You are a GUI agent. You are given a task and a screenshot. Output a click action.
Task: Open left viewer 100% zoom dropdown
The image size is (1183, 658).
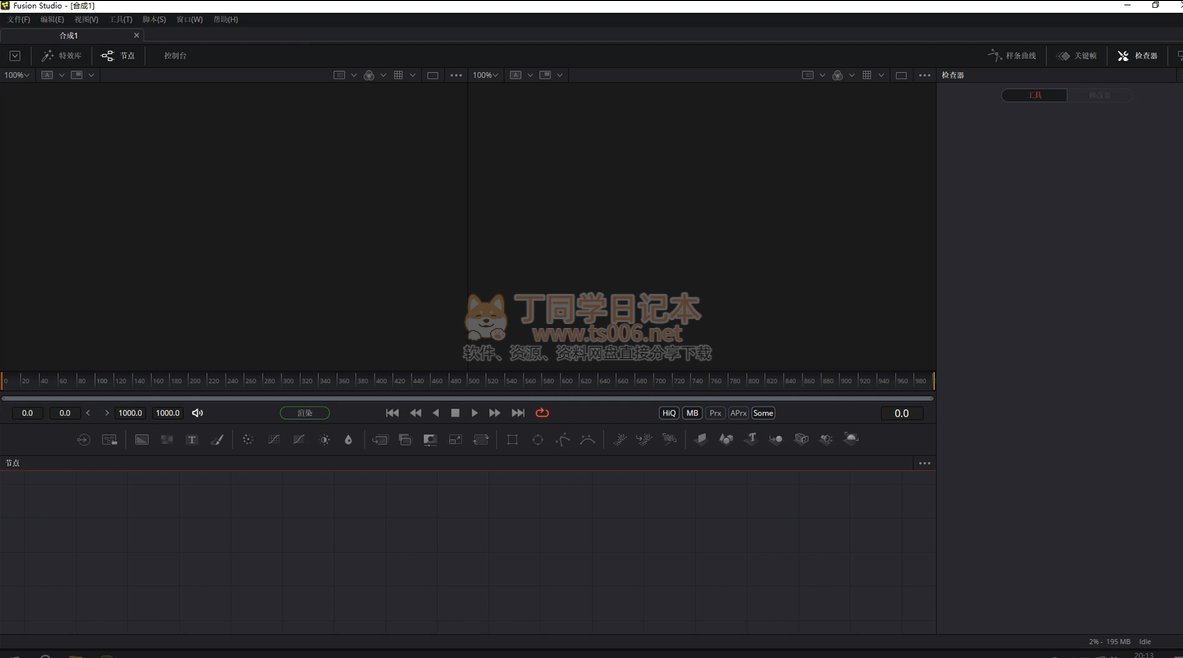(x=16, y=75)
